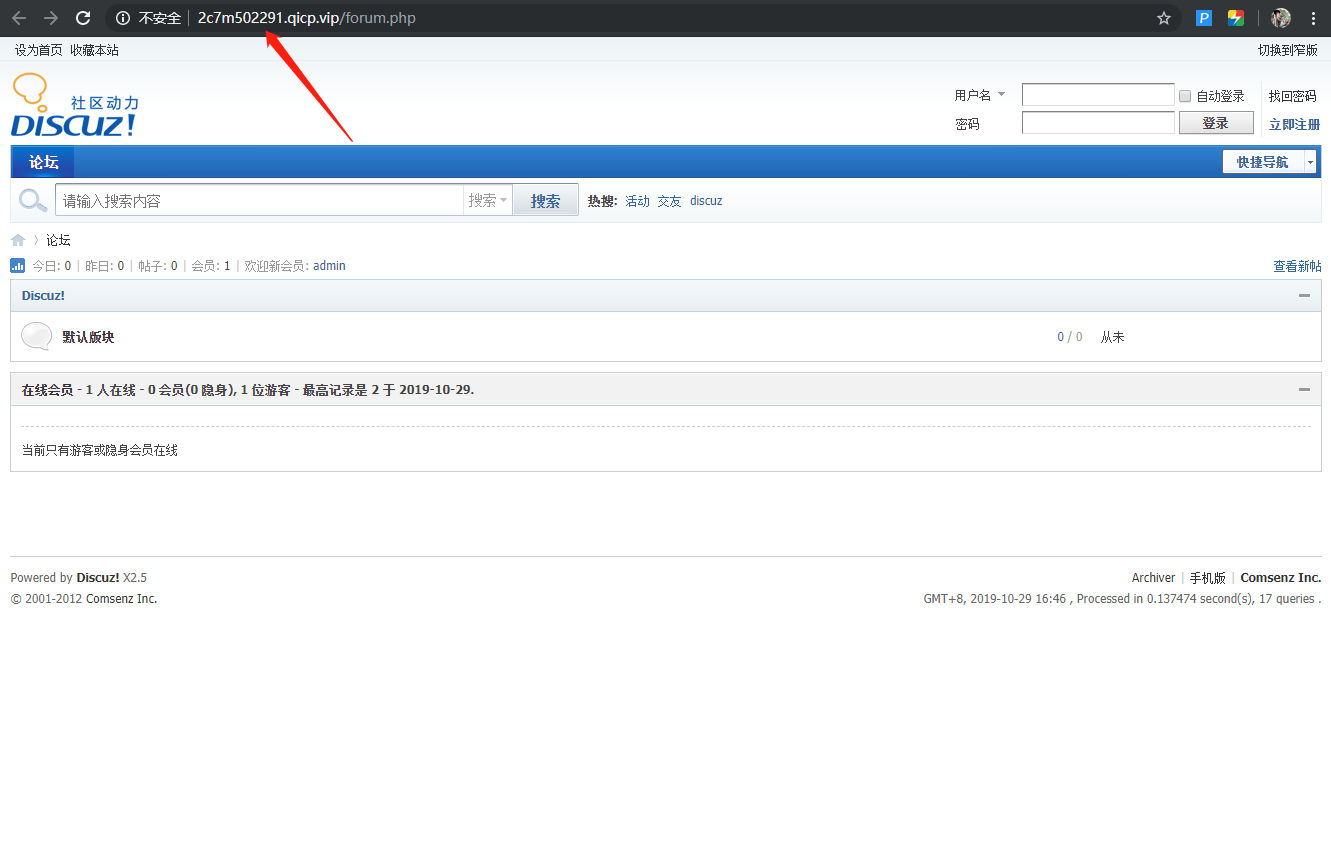
Task: Click hot search term 活动
Action: pyautogui.click(x=637, y=201)
